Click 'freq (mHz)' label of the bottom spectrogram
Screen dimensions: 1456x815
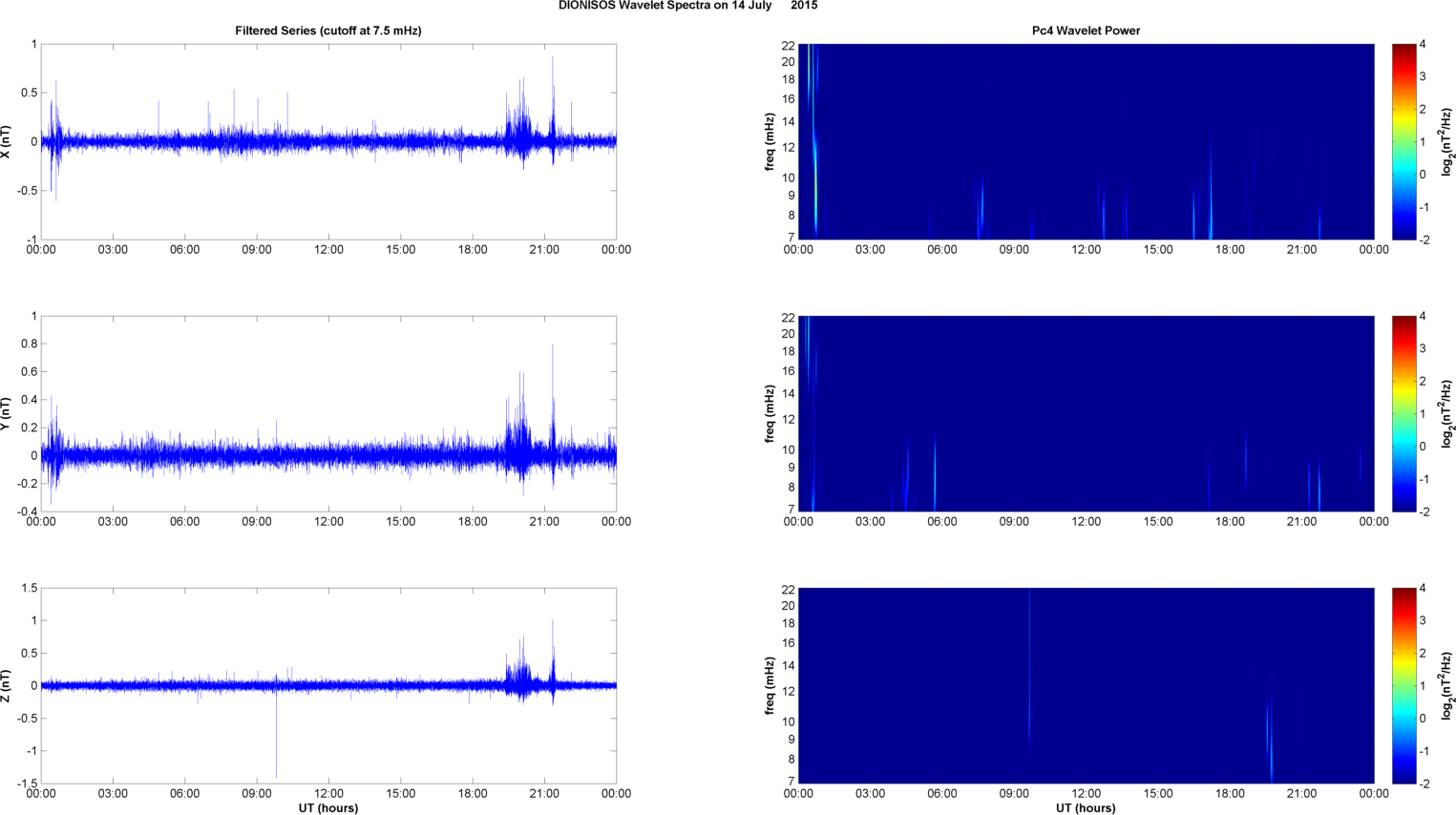(x=769, y=685)
